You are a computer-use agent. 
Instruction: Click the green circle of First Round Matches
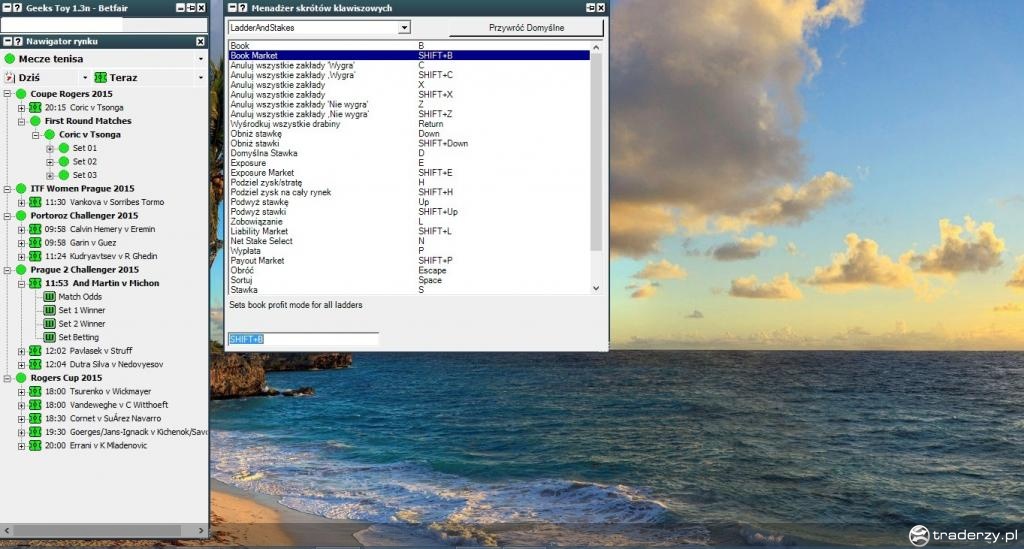point(35,121)
